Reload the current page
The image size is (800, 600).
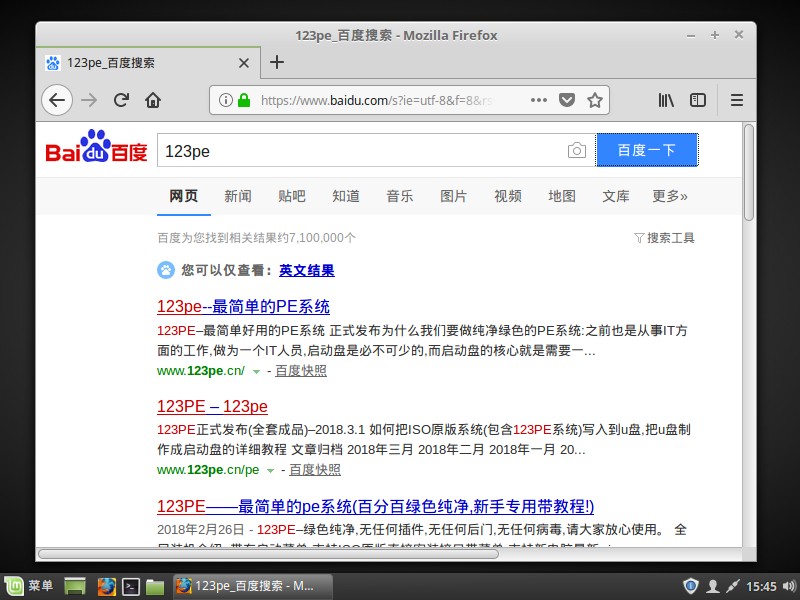tap(121, 100)
